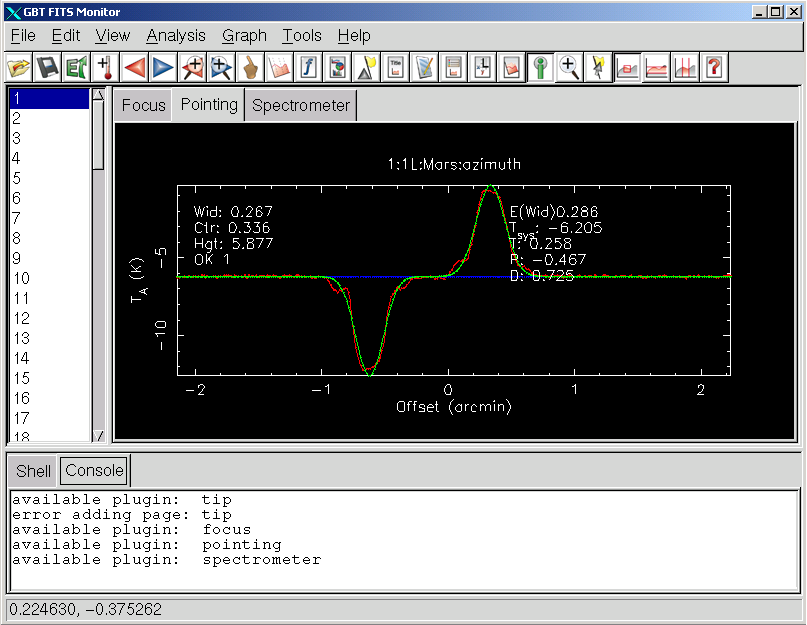Image resolution: width=807 pixels, height=625 pixels.
Task: Click the red left arrow icon
Action: pyautogui.click(x=135, y=68)
